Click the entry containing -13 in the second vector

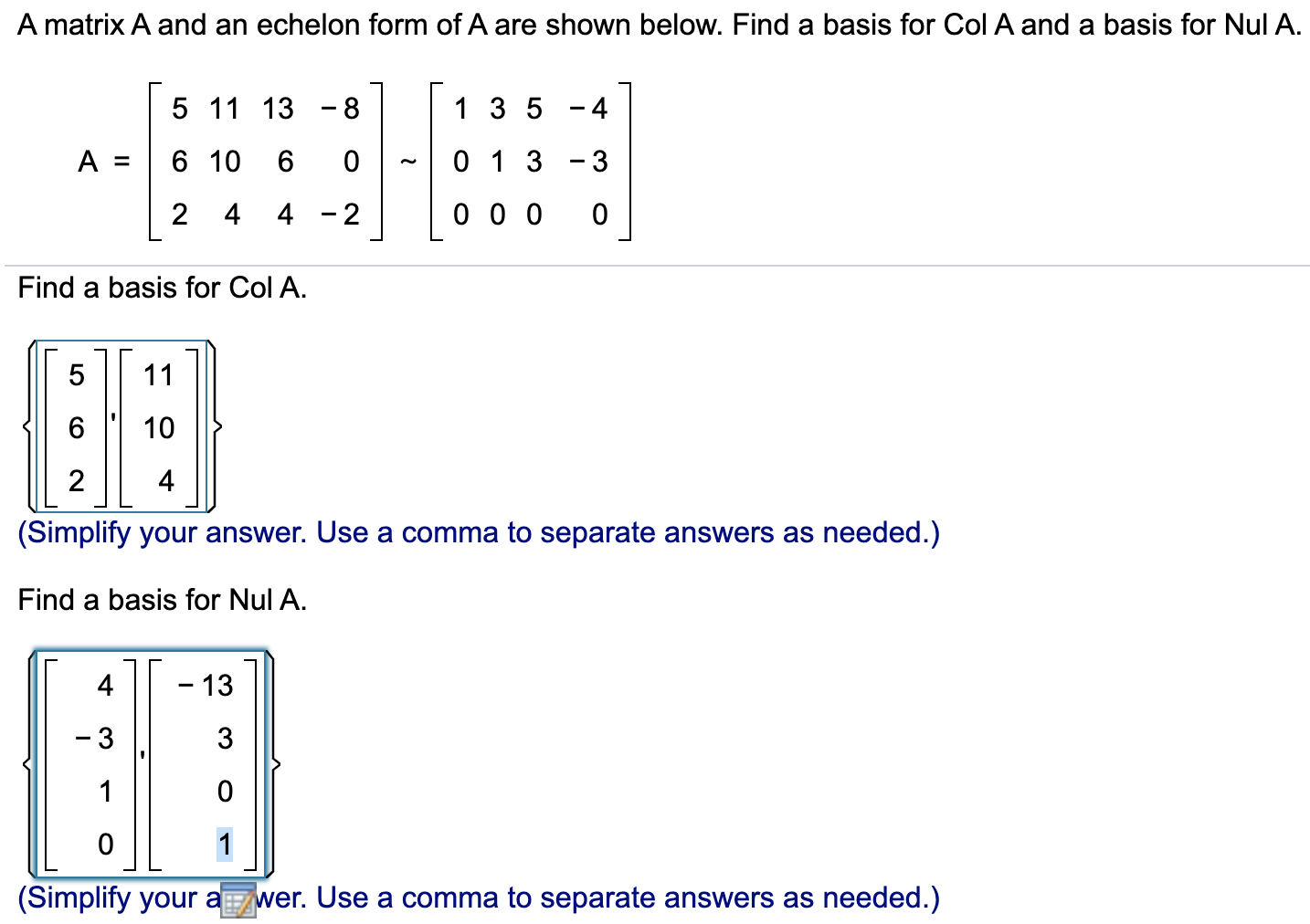pyautogui.click(x=203, y=687)
